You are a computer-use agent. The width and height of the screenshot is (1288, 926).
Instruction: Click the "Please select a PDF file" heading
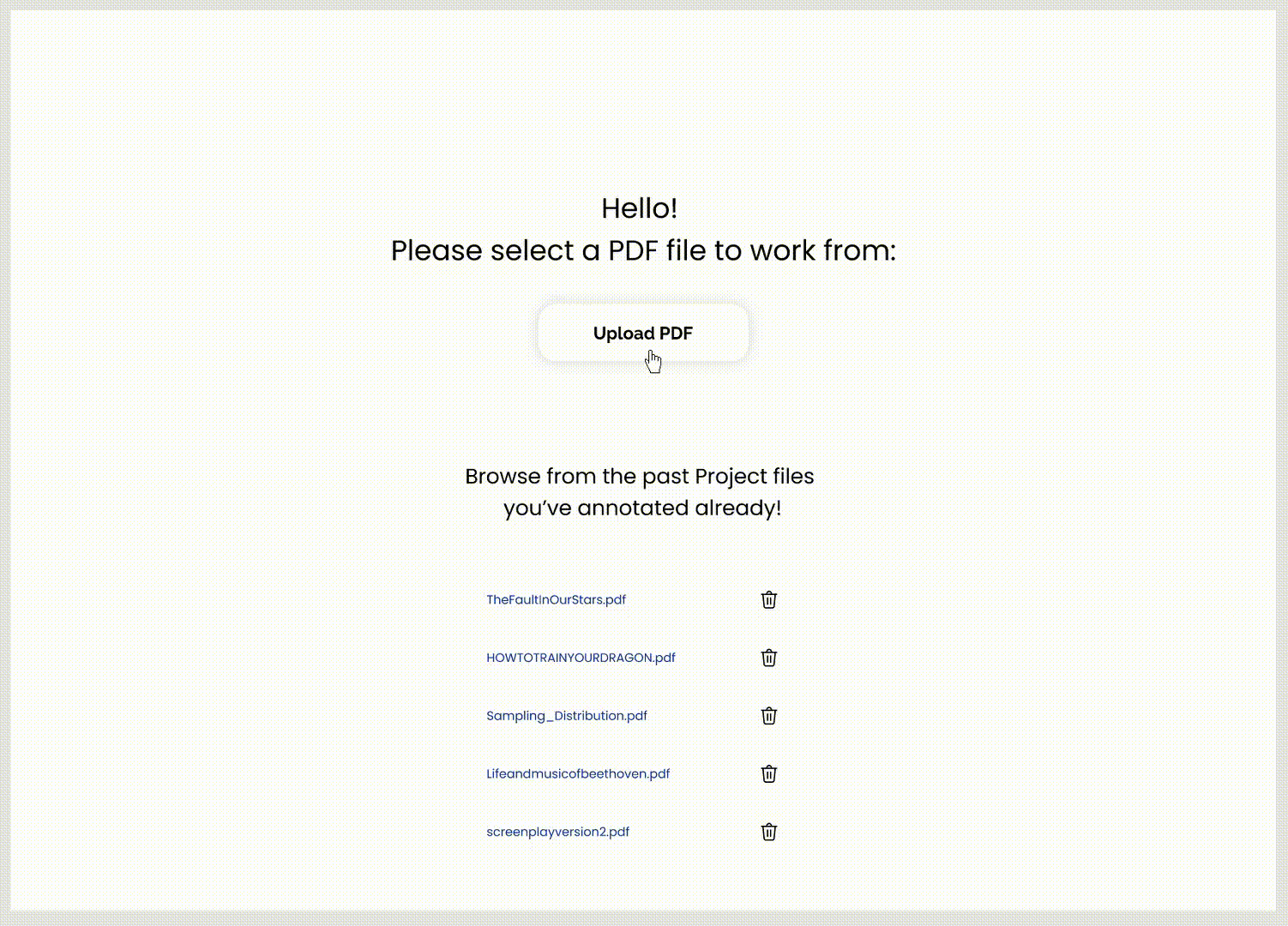pyautogui.click(x=643, y=250)
